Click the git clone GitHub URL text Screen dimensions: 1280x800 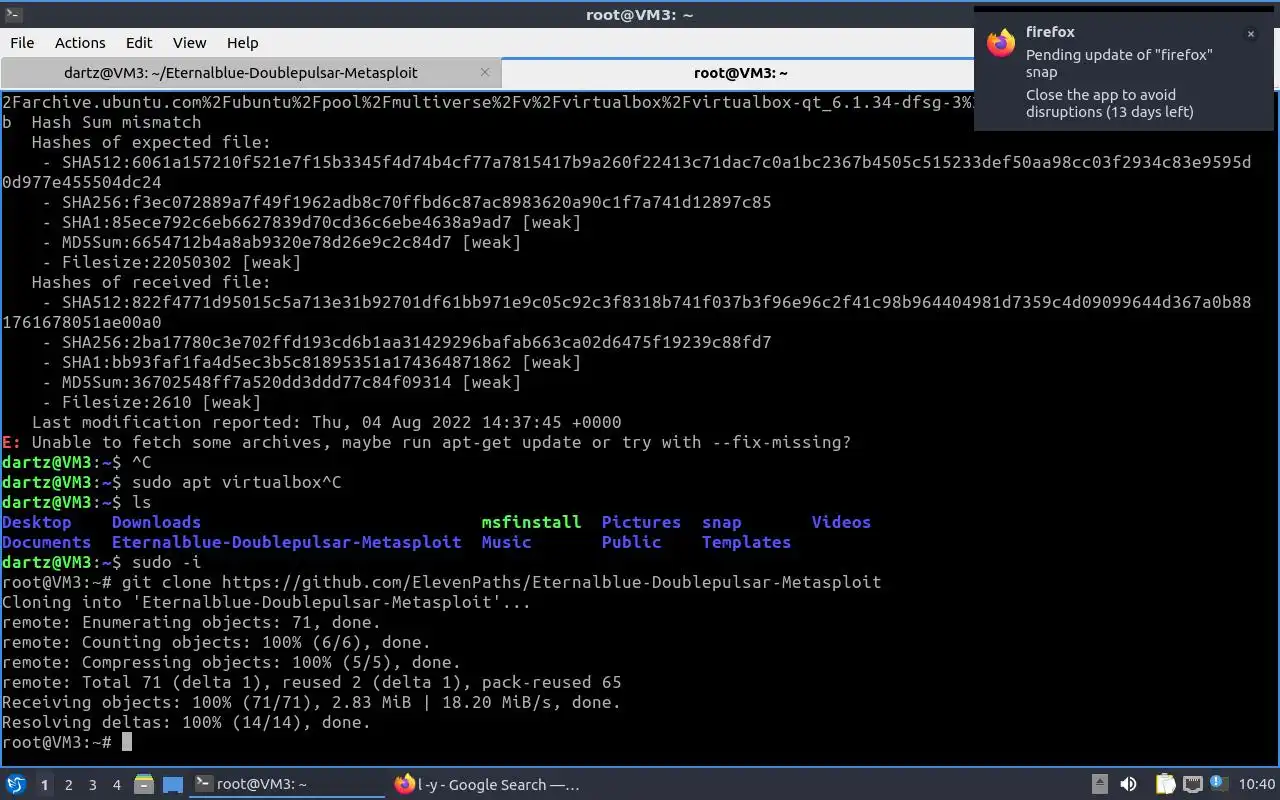tap(551, 582)
